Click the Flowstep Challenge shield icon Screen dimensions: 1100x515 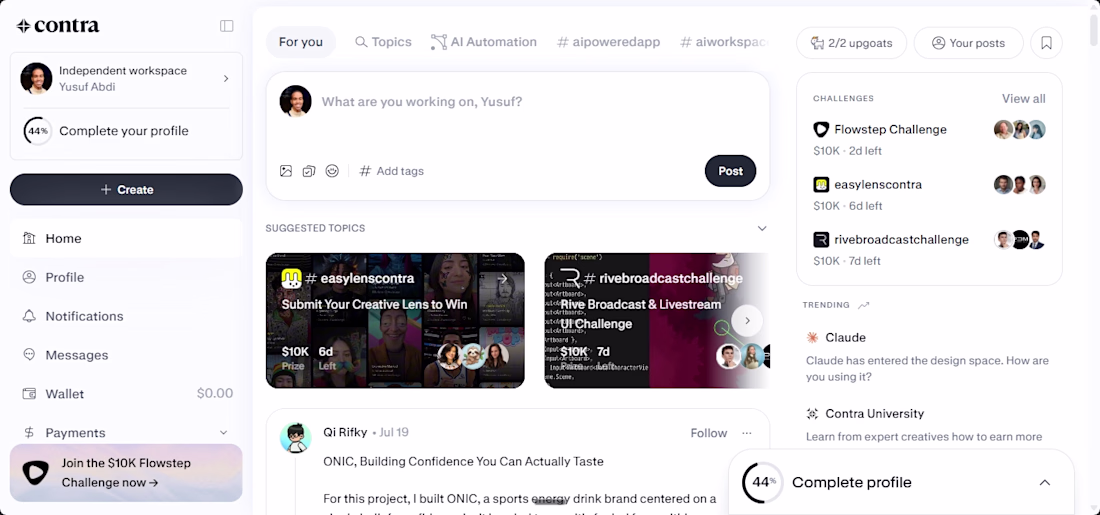tap(821, 130)
